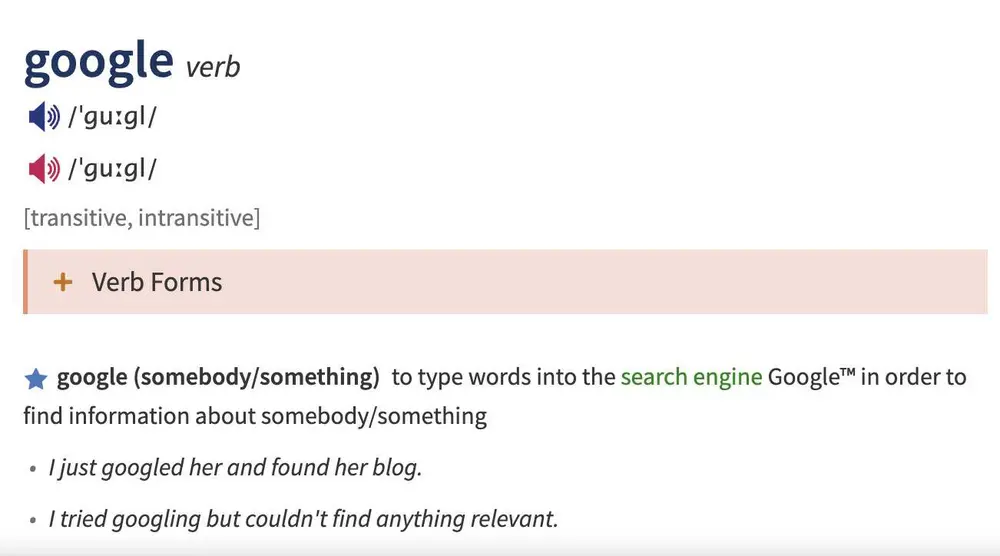
Task: Play the blue speaker pronunciation audio
Action: [43, 117]
